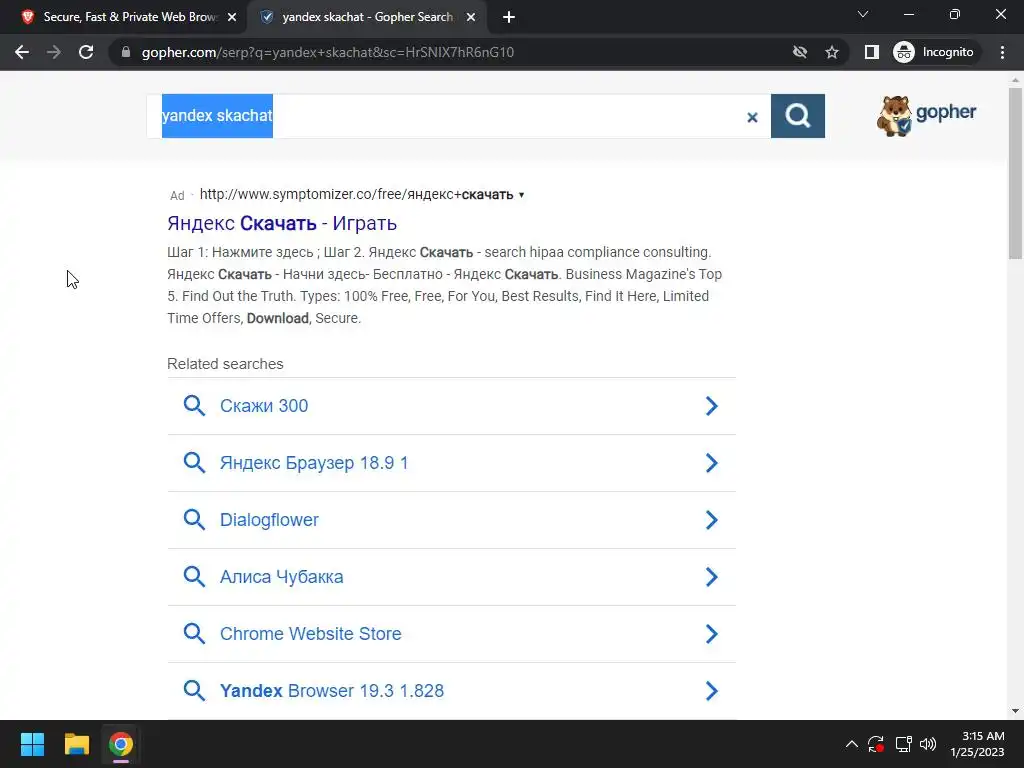The height and width of the screenshot is (768, 1024).
Task: Open the tab search dropdown arrow
Action: tap(863, 14)
